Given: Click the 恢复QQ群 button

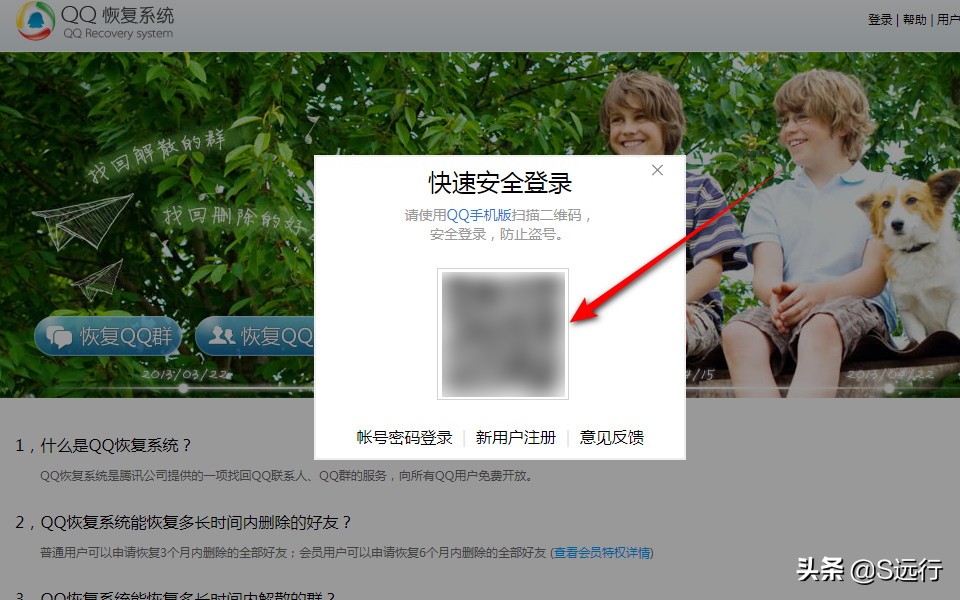Looking at the screenshot, I should [x=108, y=336].
